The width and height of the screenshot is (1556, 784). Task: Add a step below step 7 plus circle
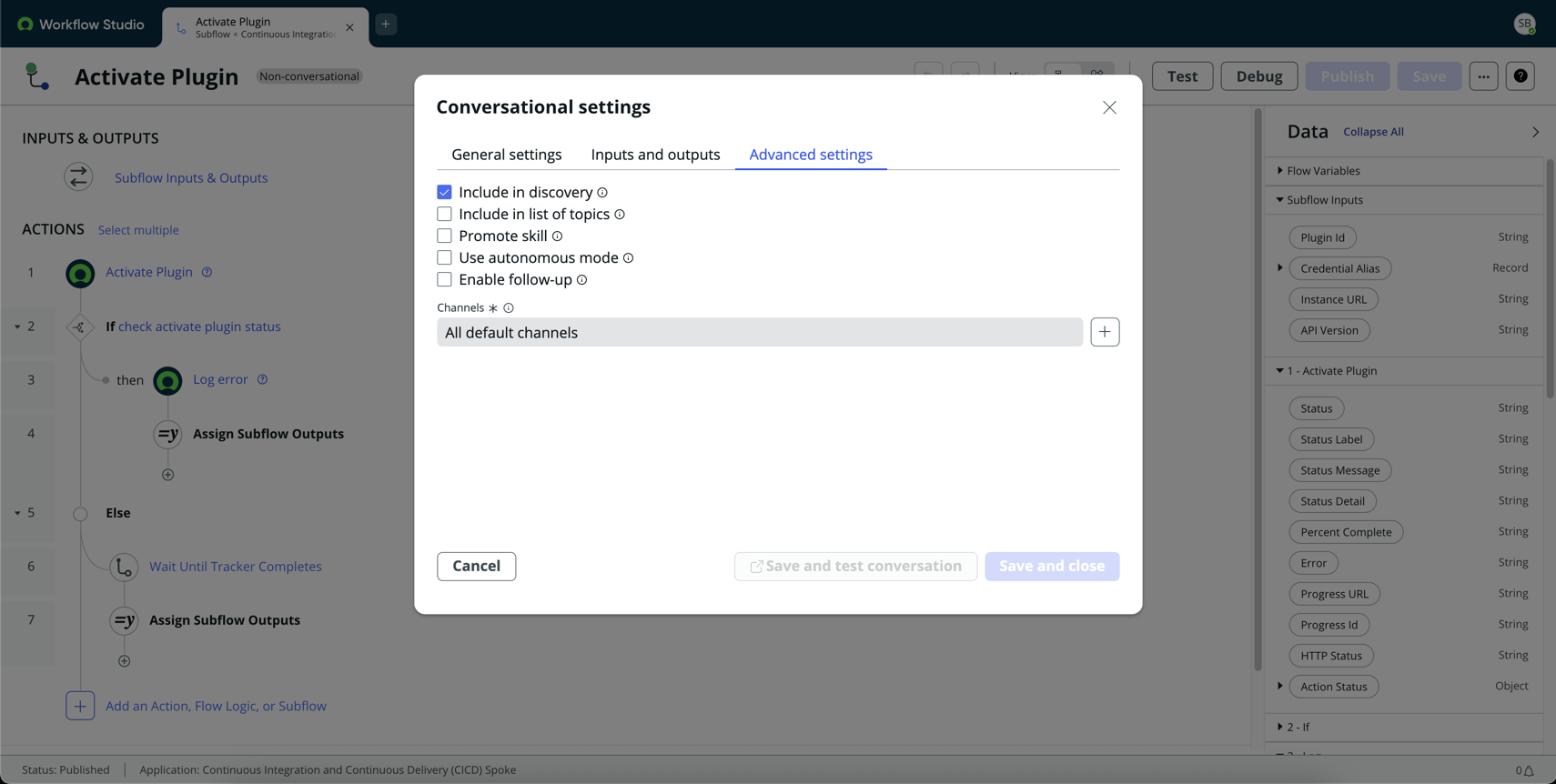pos(124,661)
